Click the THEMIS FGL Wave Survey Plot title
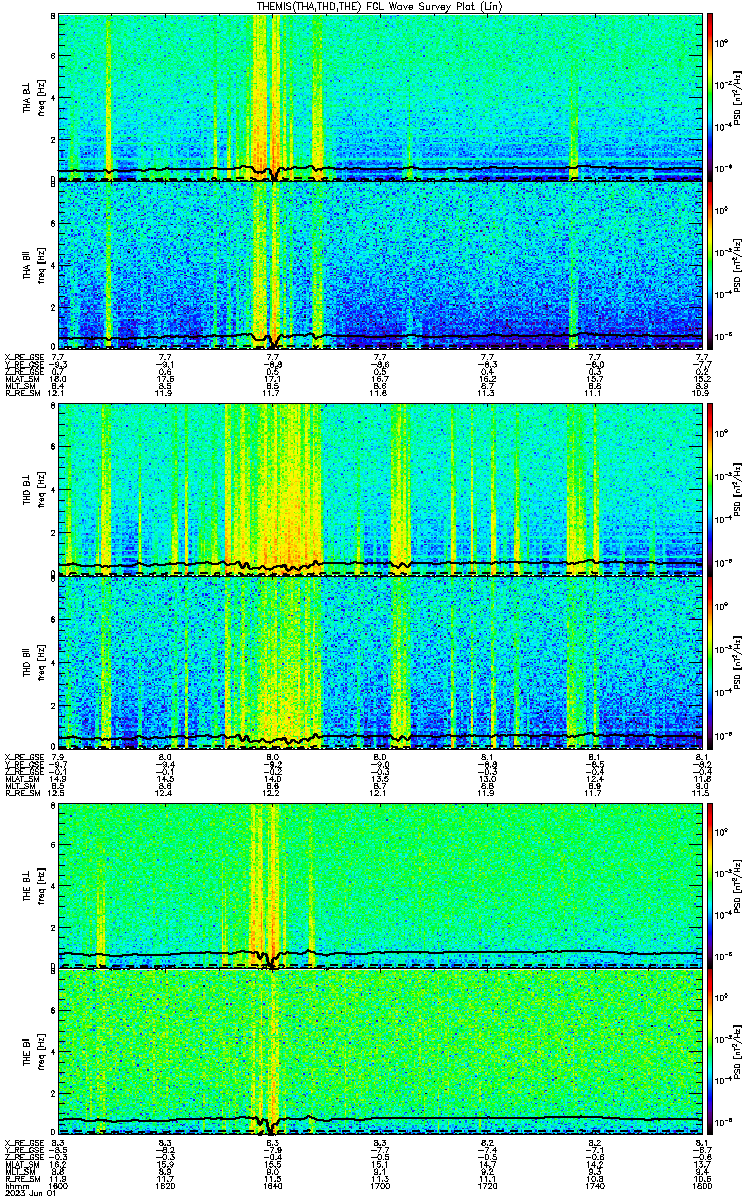Viewport: 750px width, 1200px height. pyautogui.click(x=378, y=6)
